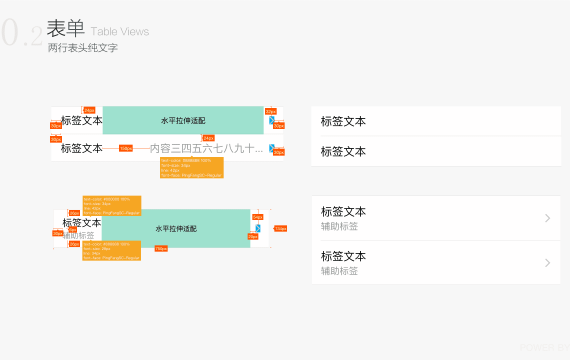Image resolution: width=570 pixels, height=360 pixels.
Task: Click blue arrow icon beside top green stretch block
Action: point(272,120)
